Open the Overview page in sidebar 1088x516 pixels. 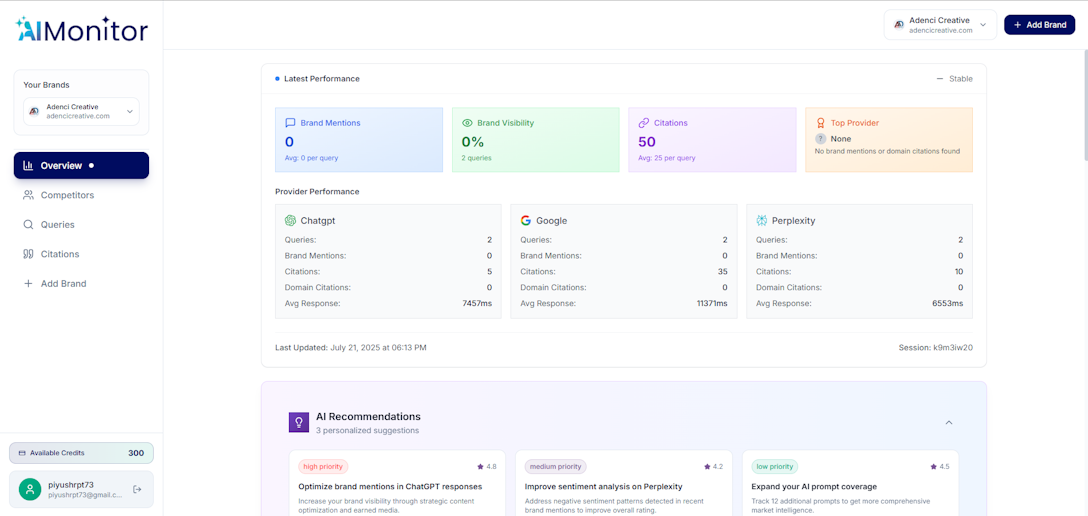point(81,165)
